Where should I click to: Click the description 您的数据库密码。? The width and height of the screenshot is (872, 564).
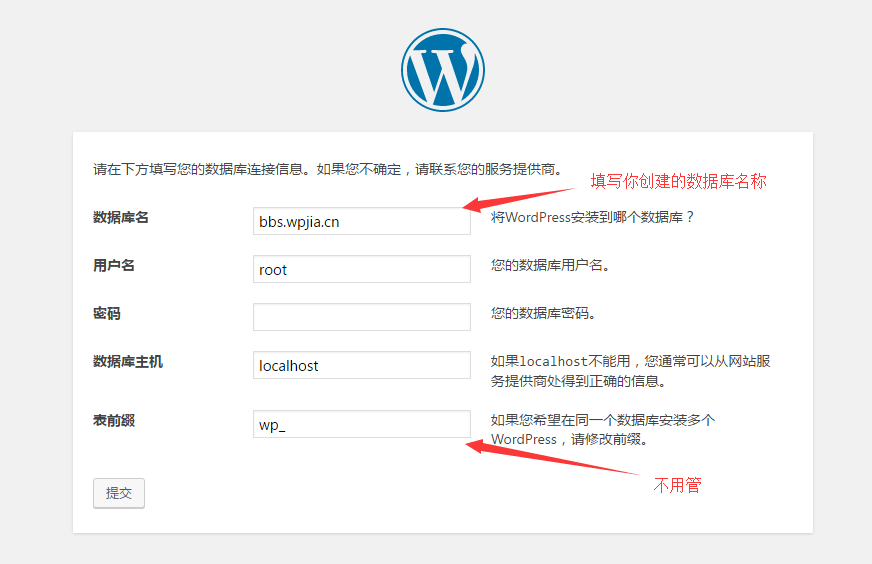click(x=543, y=313)
